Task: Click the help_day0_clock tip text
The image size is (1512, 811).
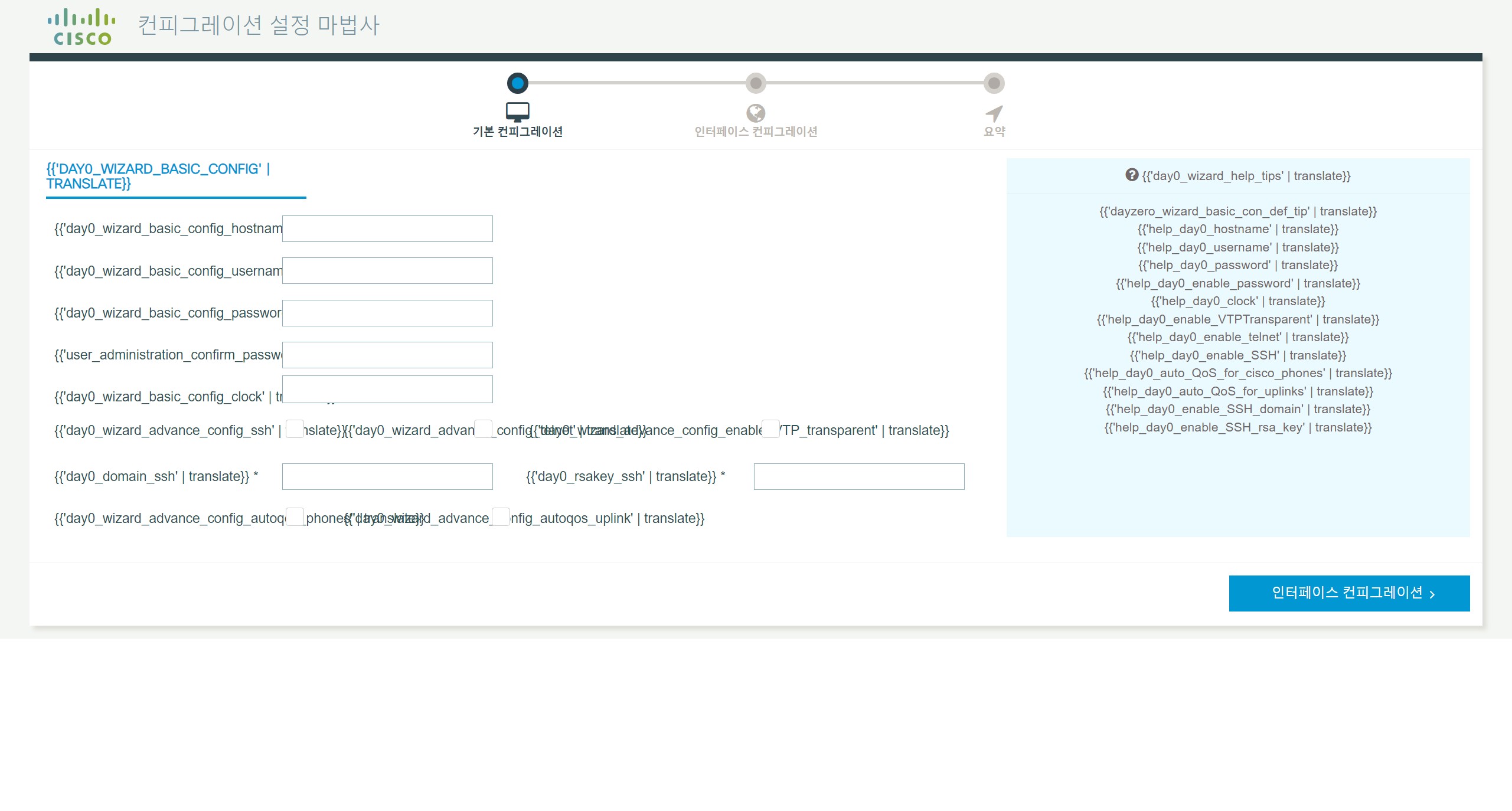Action: pyautogui.click(x=1238, y=301)
